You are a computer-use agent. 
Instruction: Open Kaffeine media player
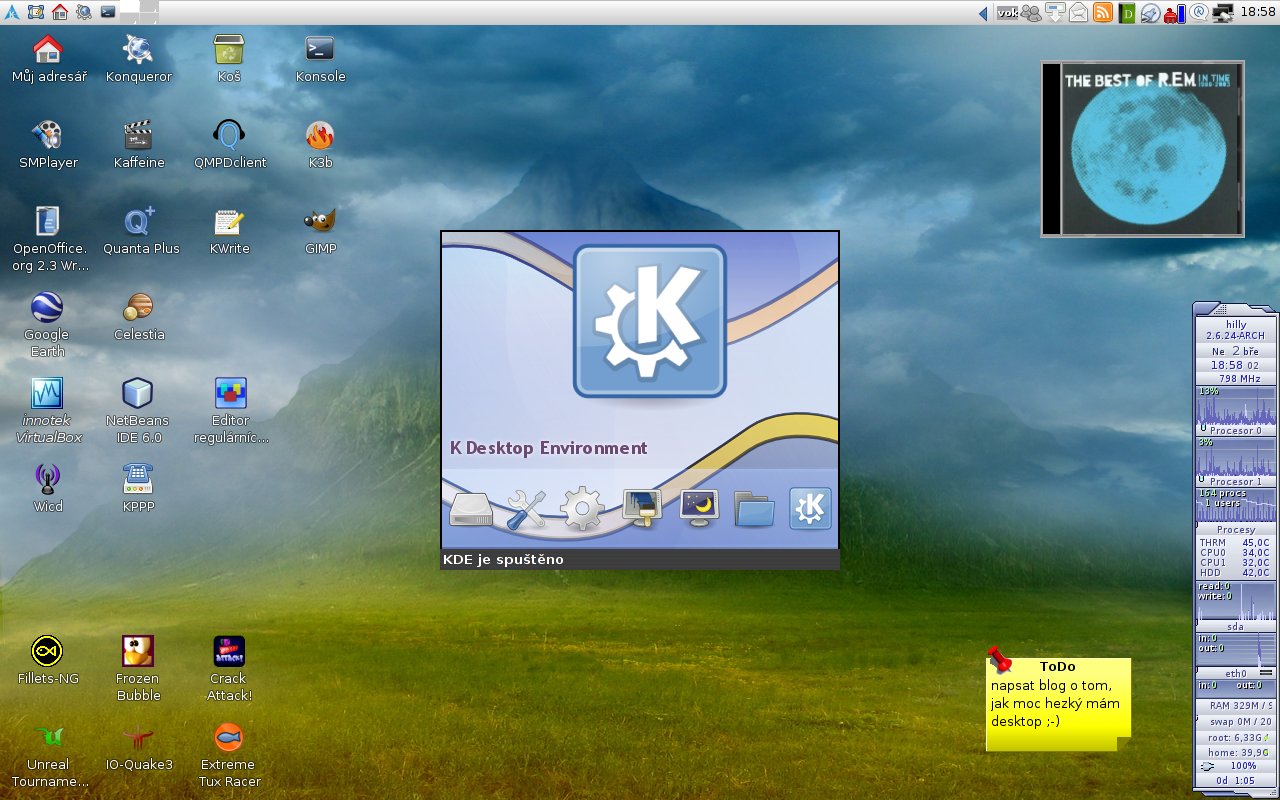138,144
